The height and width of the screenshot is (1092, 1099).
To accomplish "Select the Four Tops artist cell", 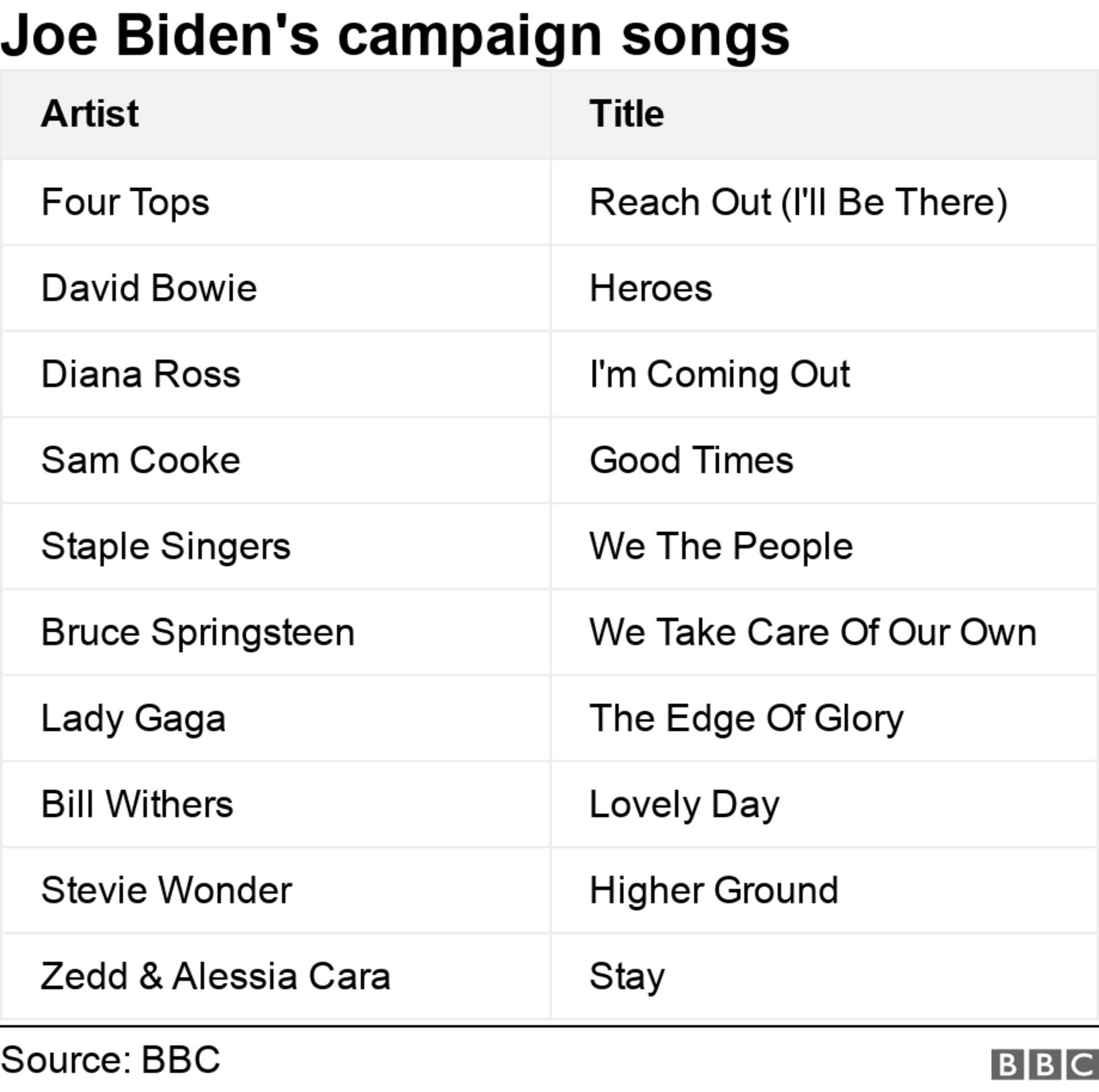I will coord(125,202).
